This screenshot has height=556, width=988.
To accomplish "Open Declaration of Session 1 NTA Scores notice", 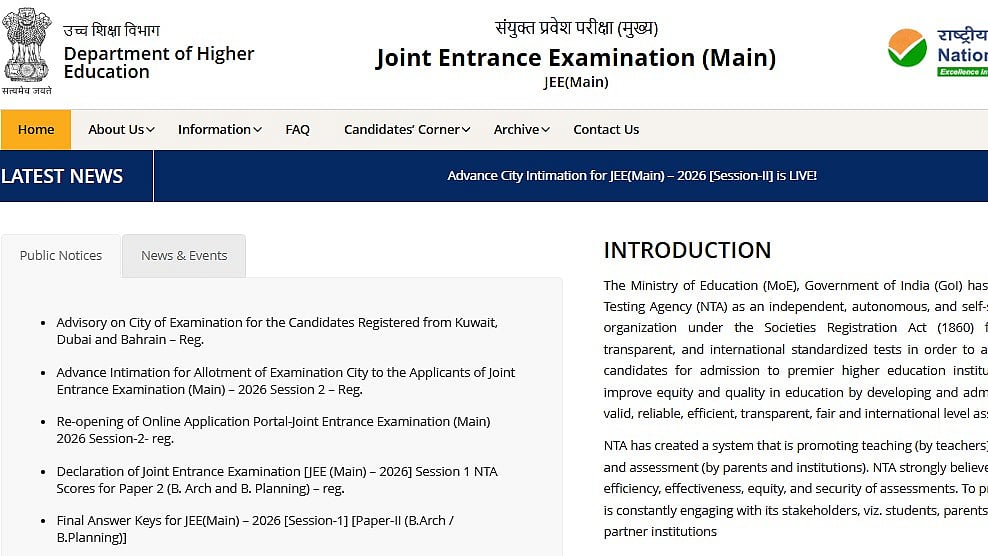I will coord(276,480).
